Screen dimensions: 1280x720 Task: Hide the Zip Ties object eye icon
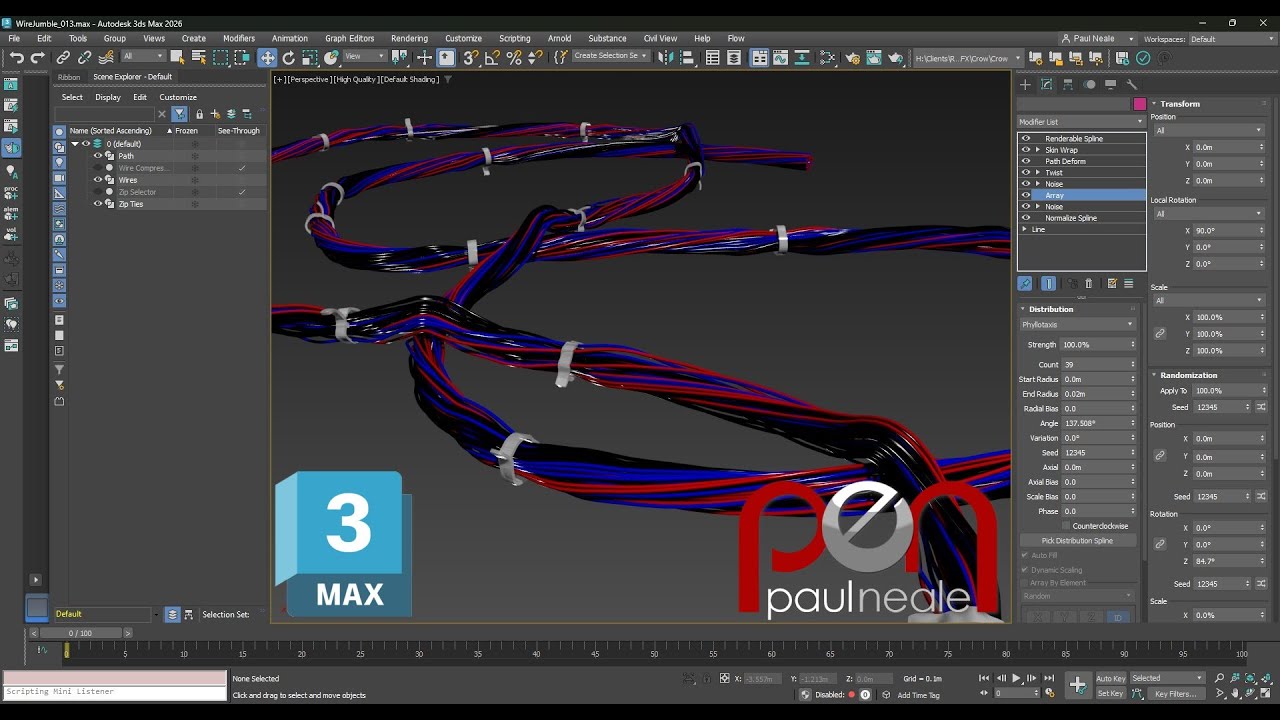[98, 204]
